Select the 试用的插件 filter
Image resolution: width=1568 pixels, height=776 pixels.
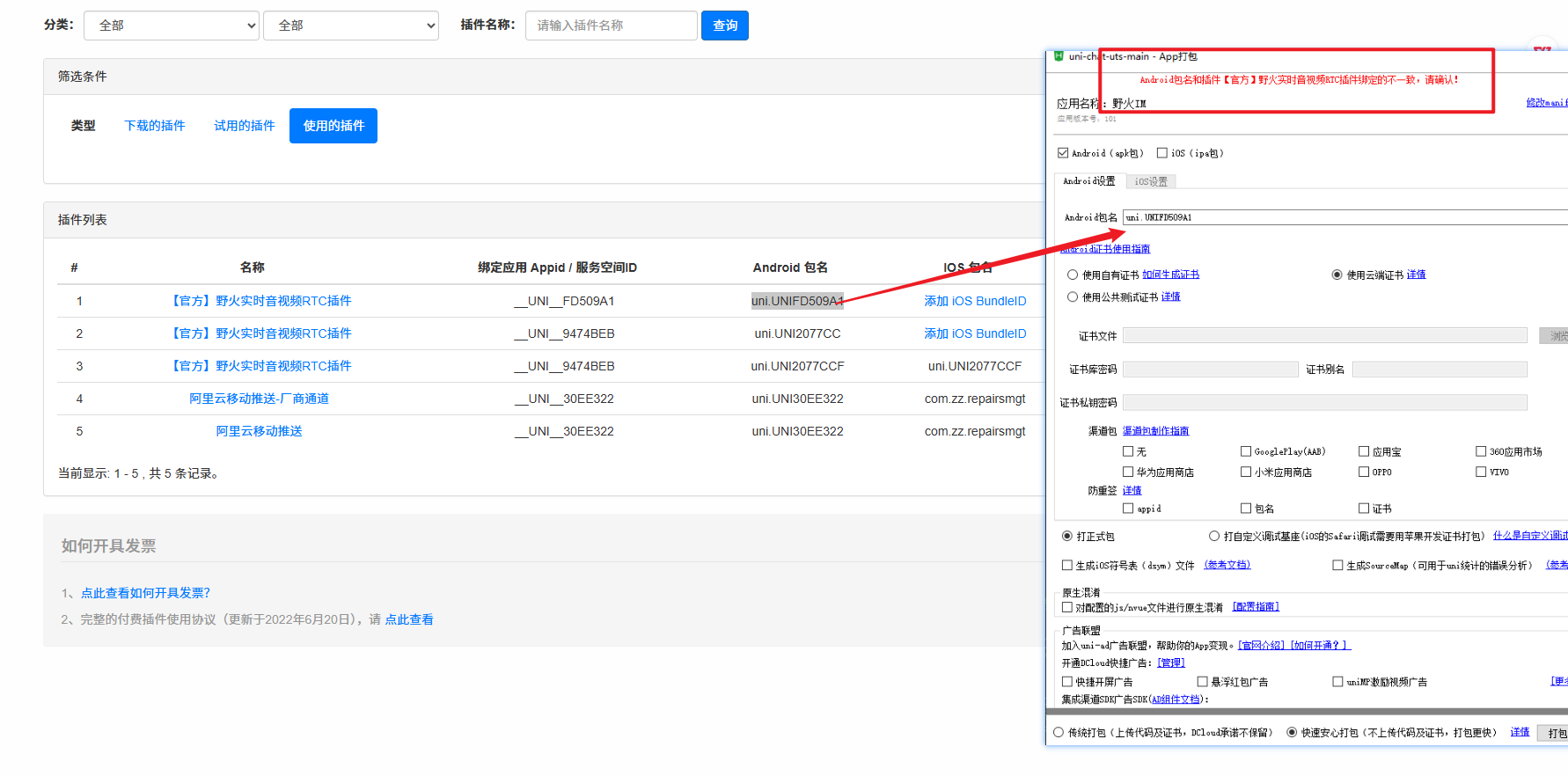click(x=245, y=126)
